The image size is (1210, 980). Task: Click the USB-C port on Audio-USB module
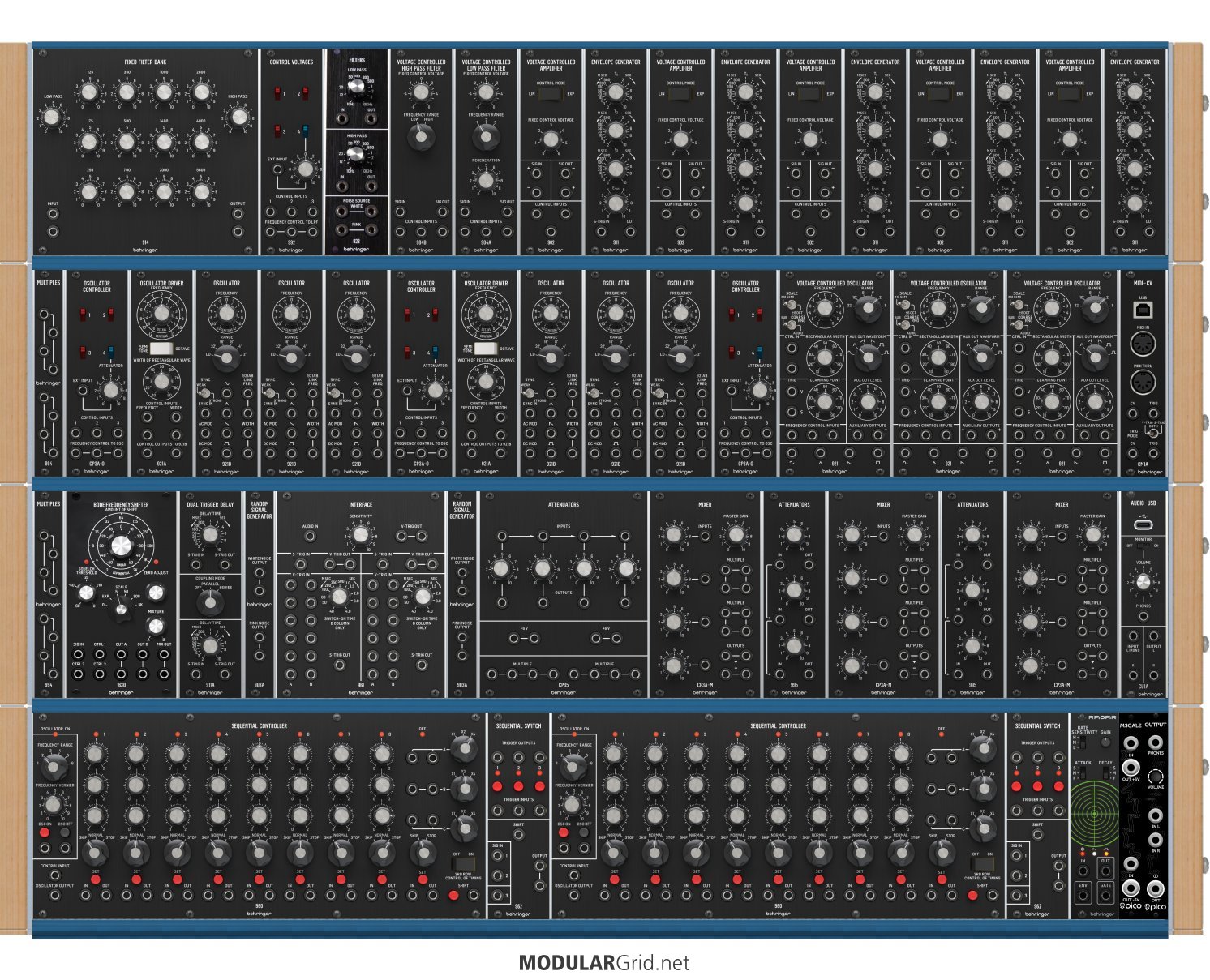click(x=1143, y=524)
